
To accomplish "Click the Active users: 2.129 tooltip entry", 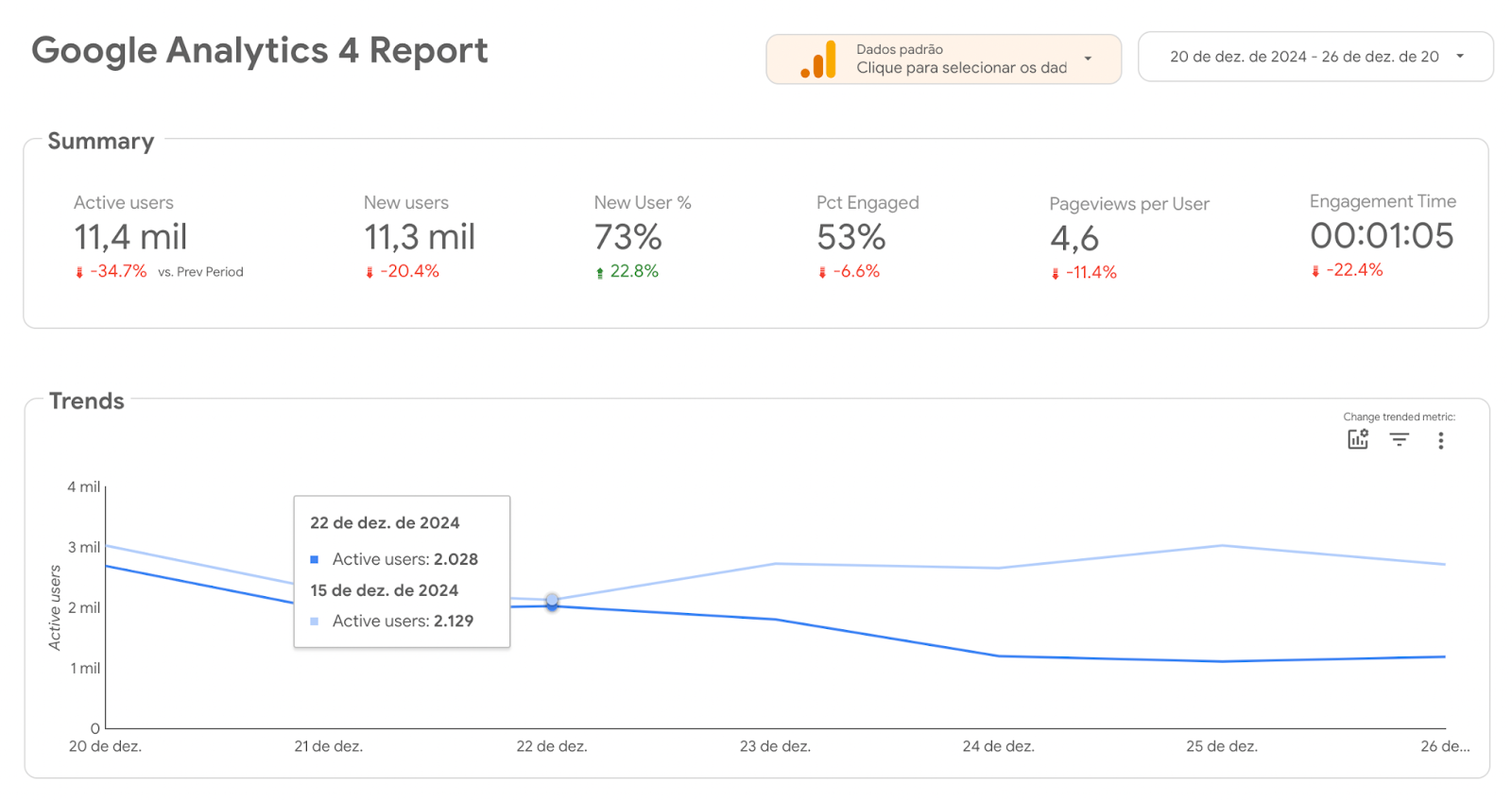I will pyautogui.click(x=403, y=622).
